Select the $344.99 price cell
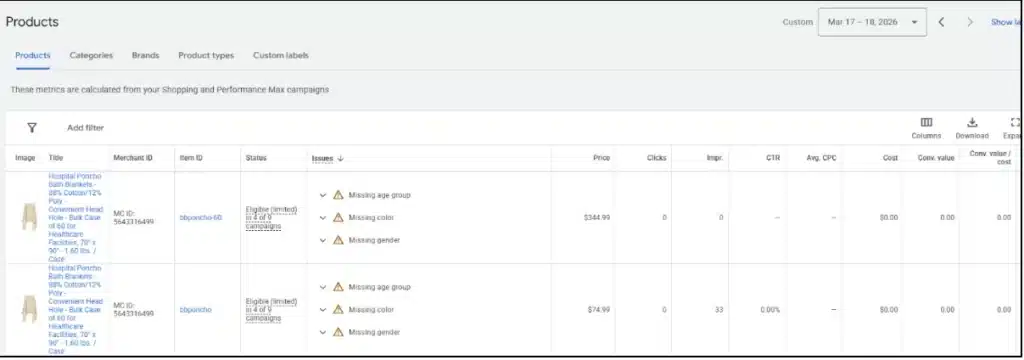The width and height of the screenshot is (1024, 360). tap(597, 218)
